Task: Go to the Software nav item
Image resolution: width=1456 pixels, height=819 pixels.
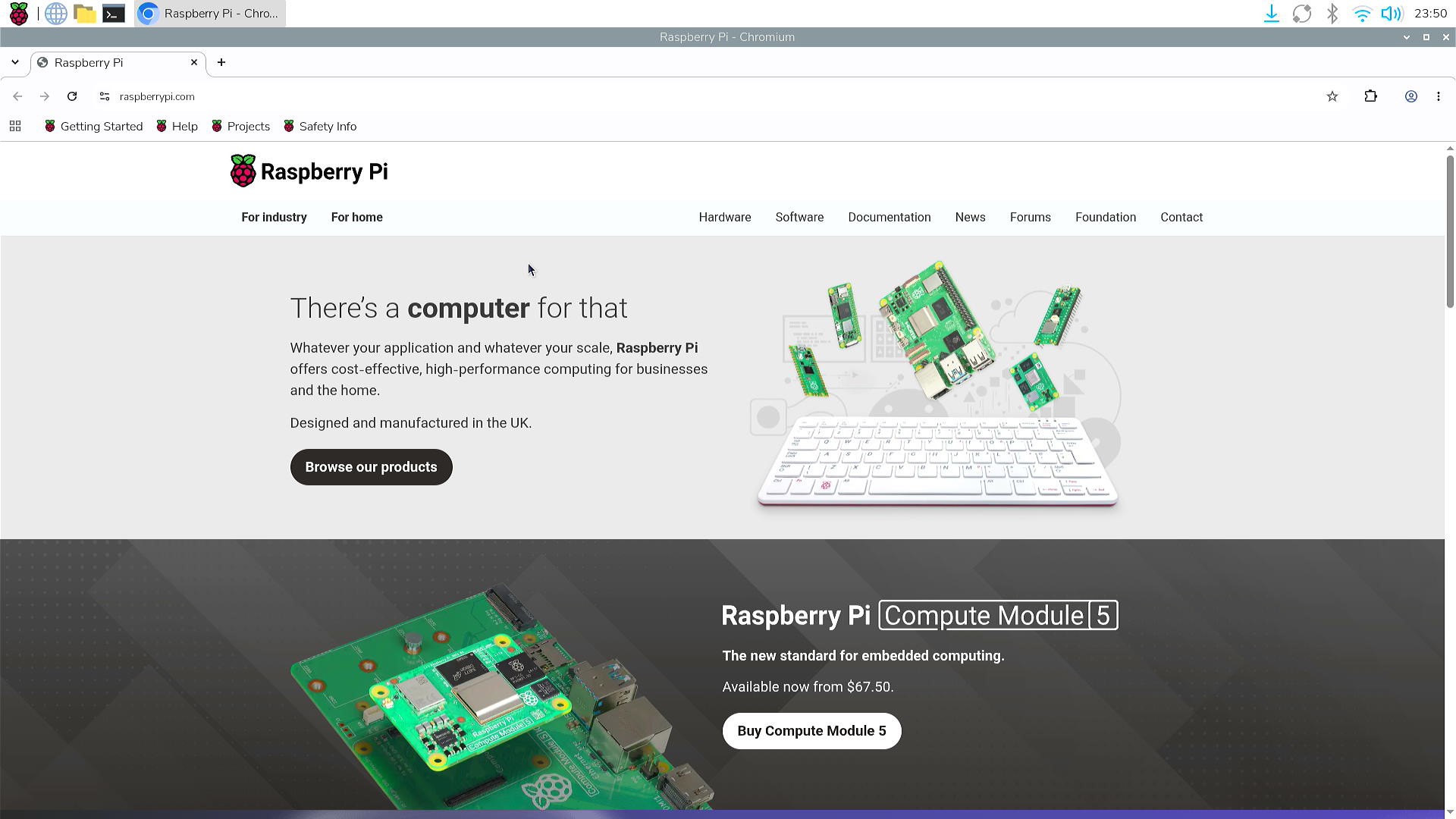Action: pyautogui.click(x=799, y=218)
